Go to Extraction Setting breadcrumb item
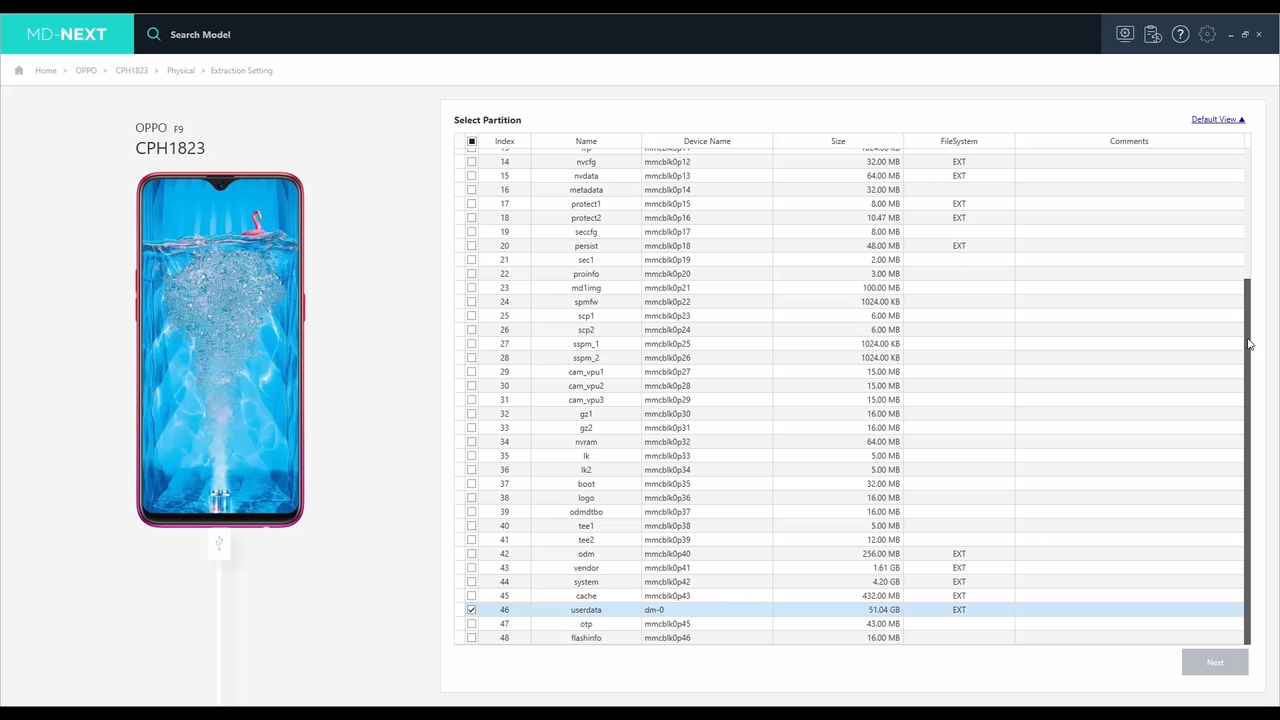Screen dimensions: 1280x720 241,70
